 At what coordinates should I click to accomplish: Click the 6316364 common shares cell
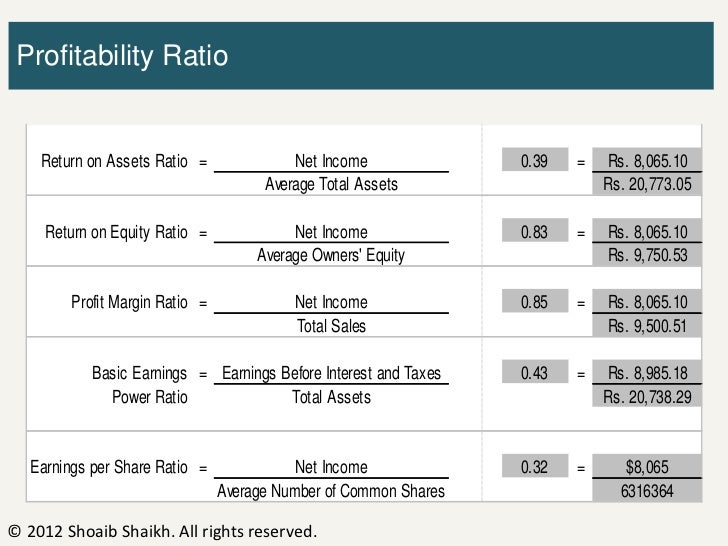[647, 491]
